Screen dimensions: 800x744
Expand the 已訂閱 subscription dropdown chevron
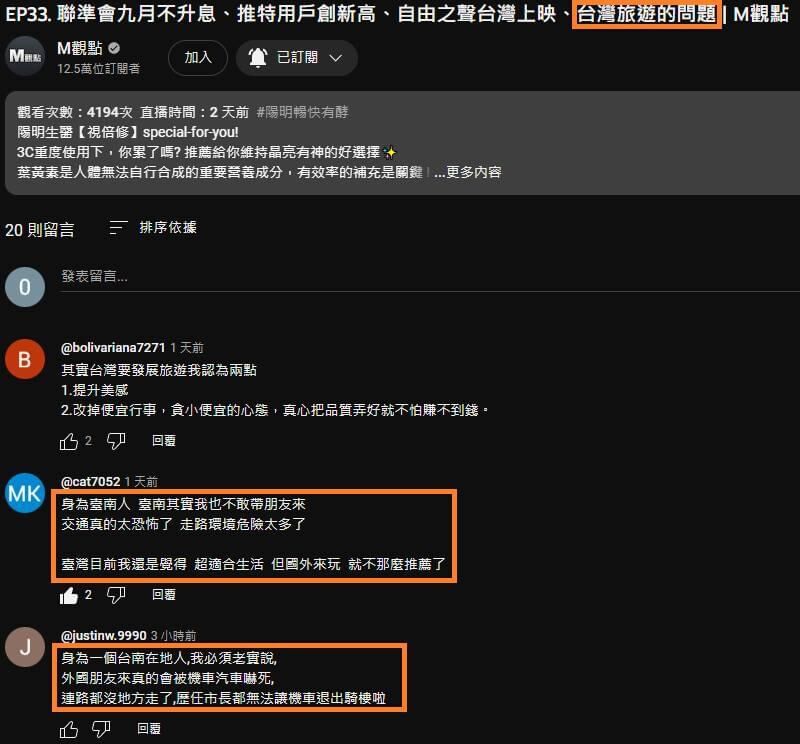point(335,58)
